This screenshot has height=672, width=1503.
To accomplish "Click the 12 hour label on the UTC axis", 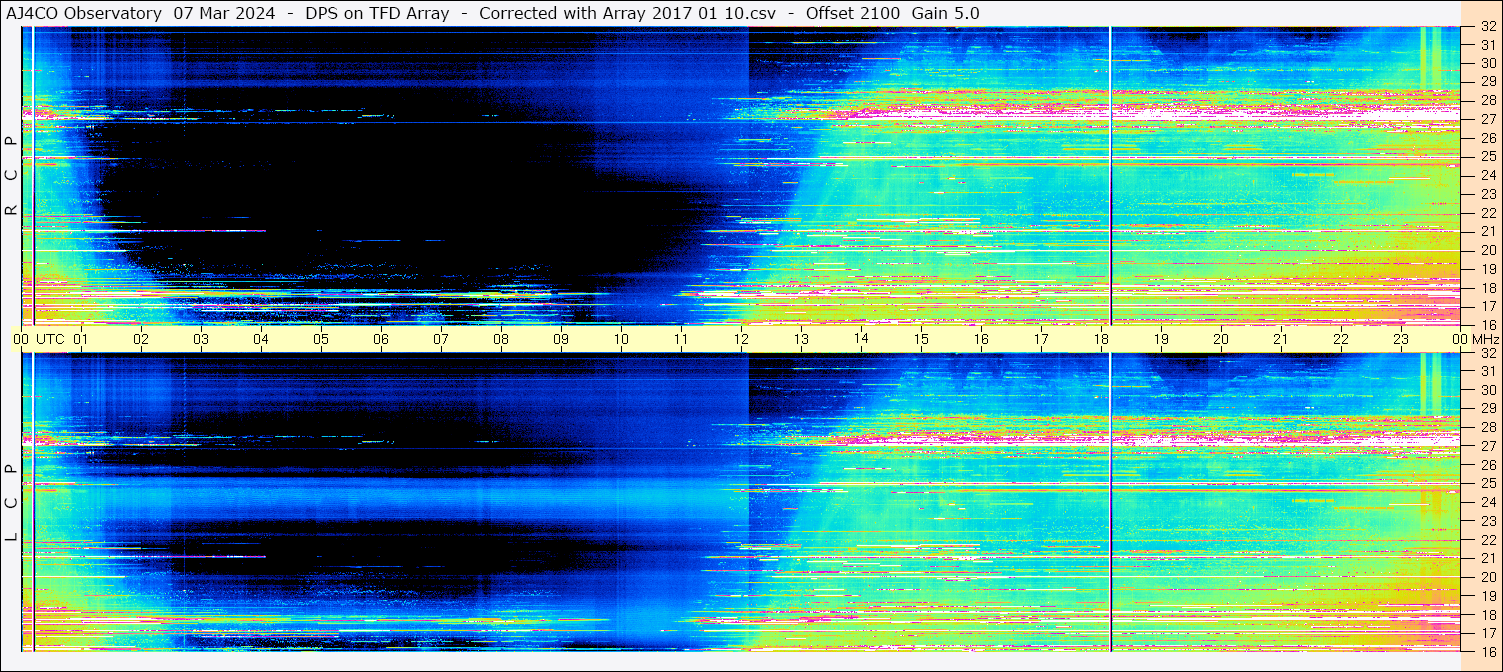I will pyautogui.click(x=741, y=339).
